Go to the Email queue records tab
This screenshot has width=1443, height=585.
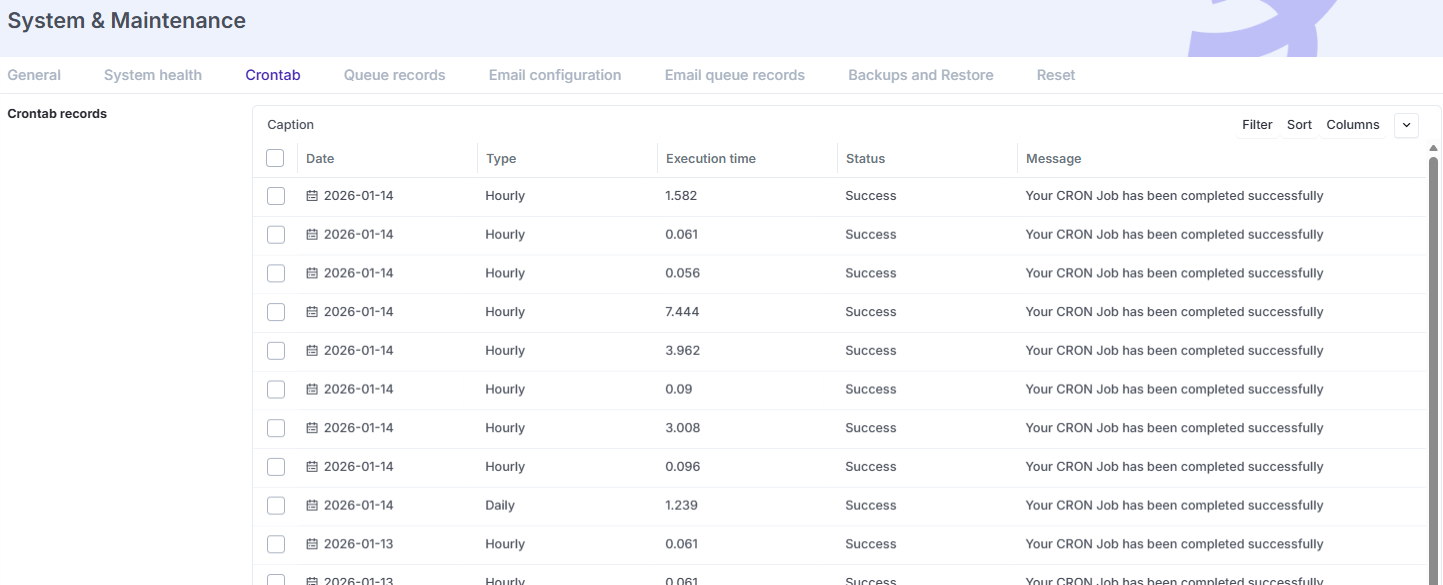[x=734, y=75]
